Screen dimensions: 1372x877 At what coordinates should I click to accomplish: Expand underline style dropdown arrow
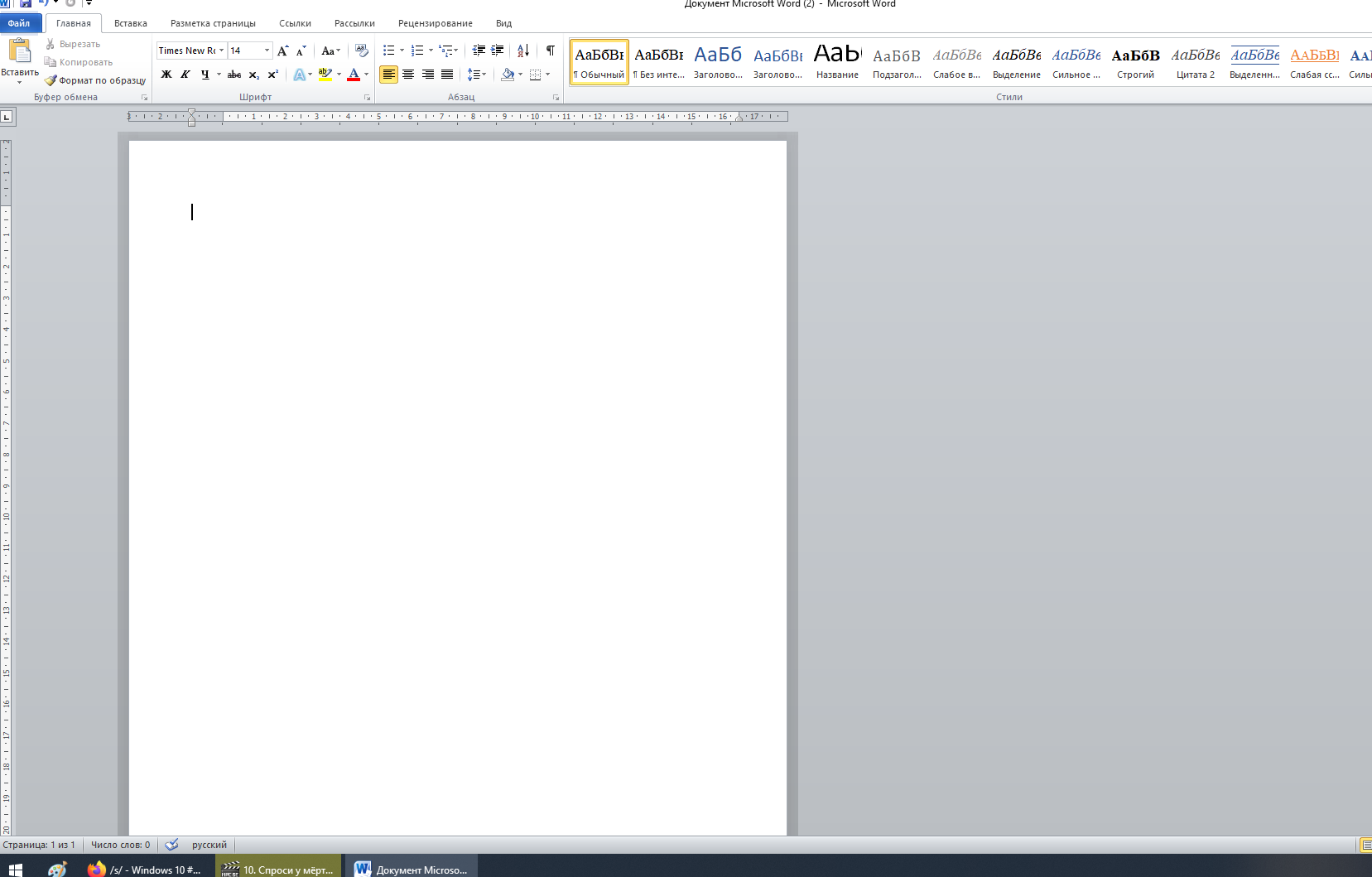(x=219, y=75)
